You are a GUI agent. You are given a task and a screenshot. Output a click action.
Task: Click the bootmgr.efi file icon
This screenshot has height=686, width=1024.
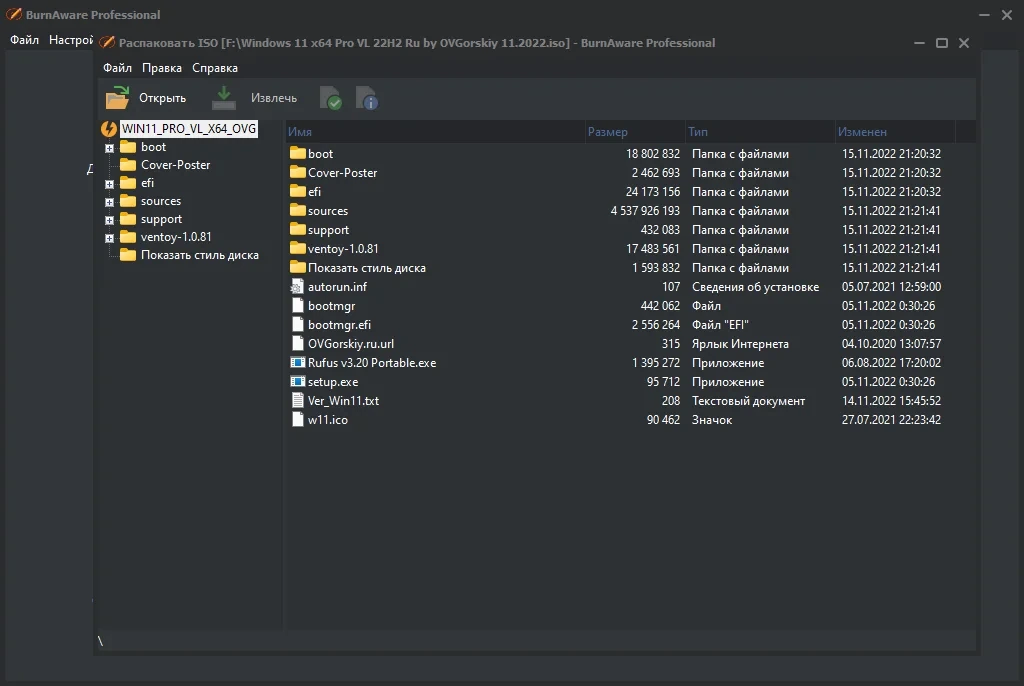[298, 325]
